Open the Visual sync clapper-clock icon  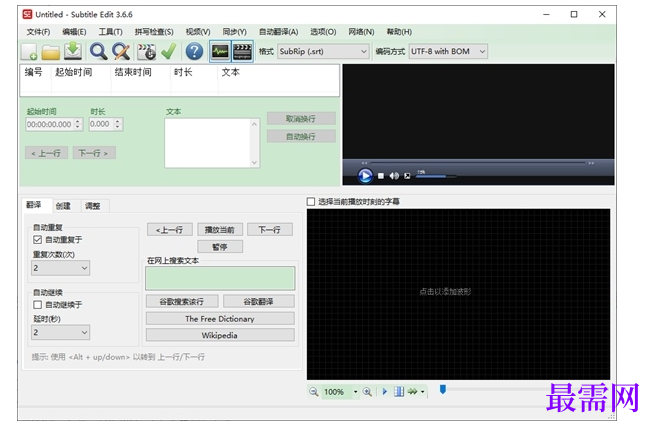[x=146, y=52]
